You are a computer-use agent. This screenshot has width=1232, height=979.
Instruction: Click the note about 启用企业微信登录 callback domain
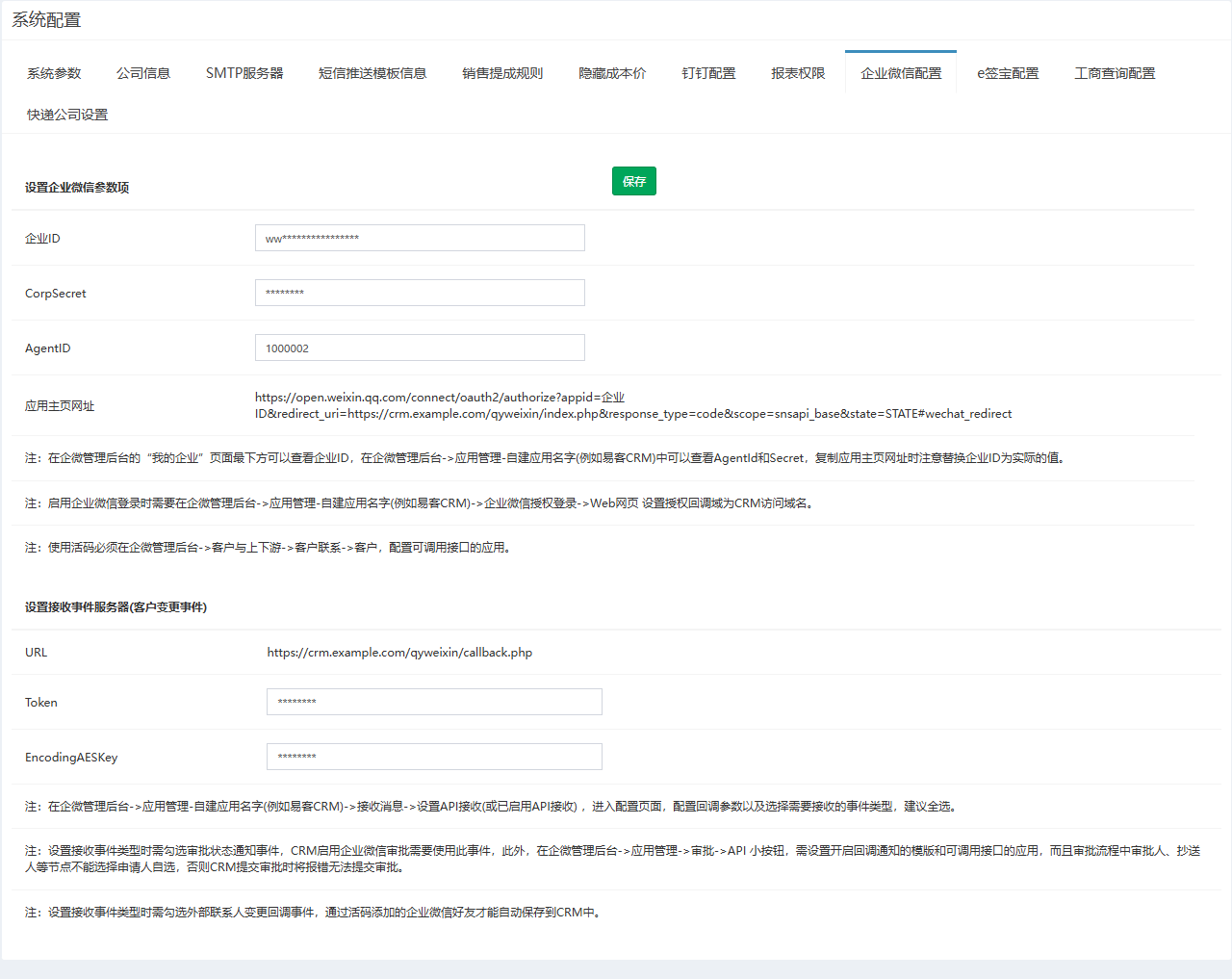pyautogui.click(x=422, y=503)
